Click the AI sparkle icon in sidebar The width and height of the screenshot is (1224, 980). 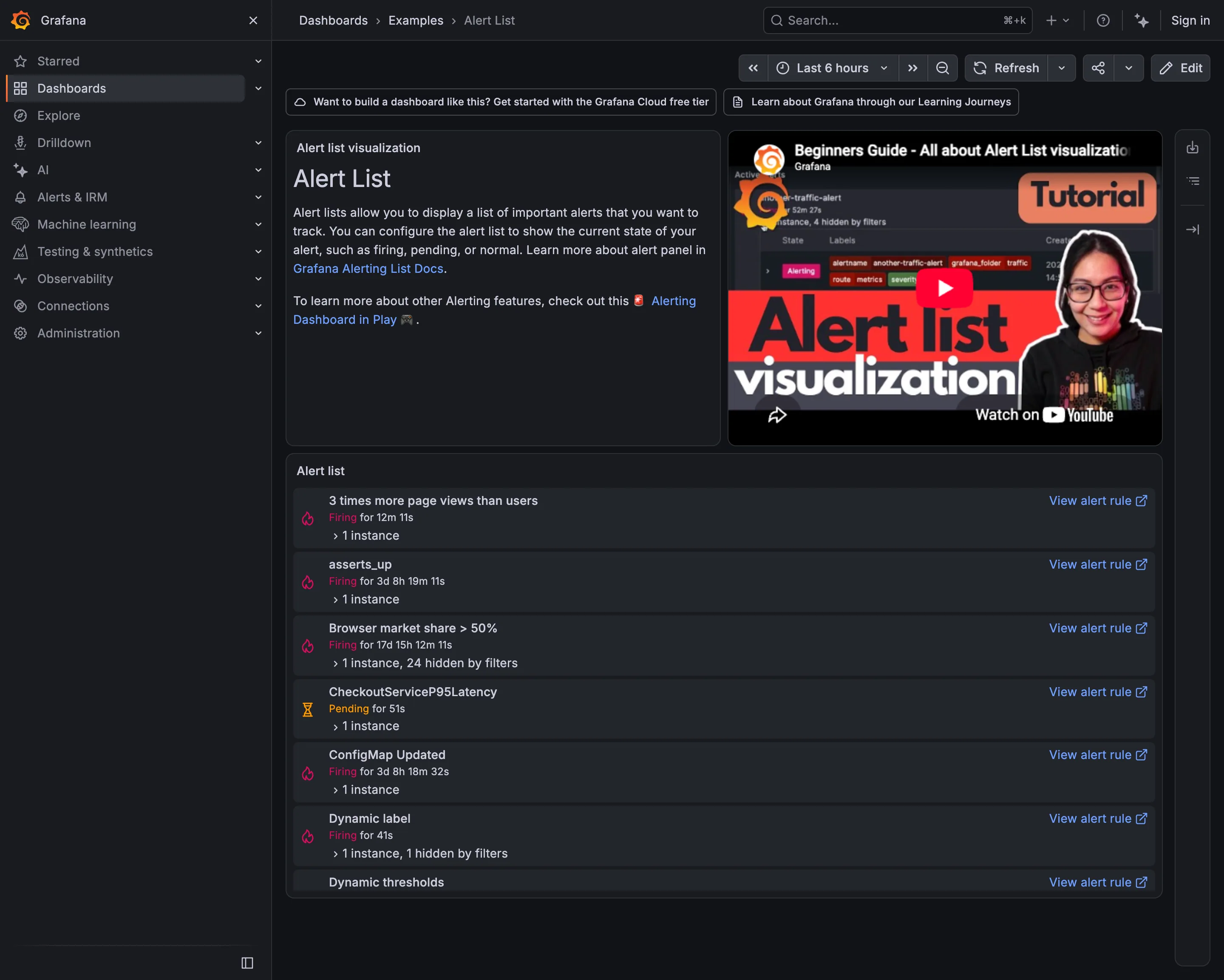[x=20, y=170]
